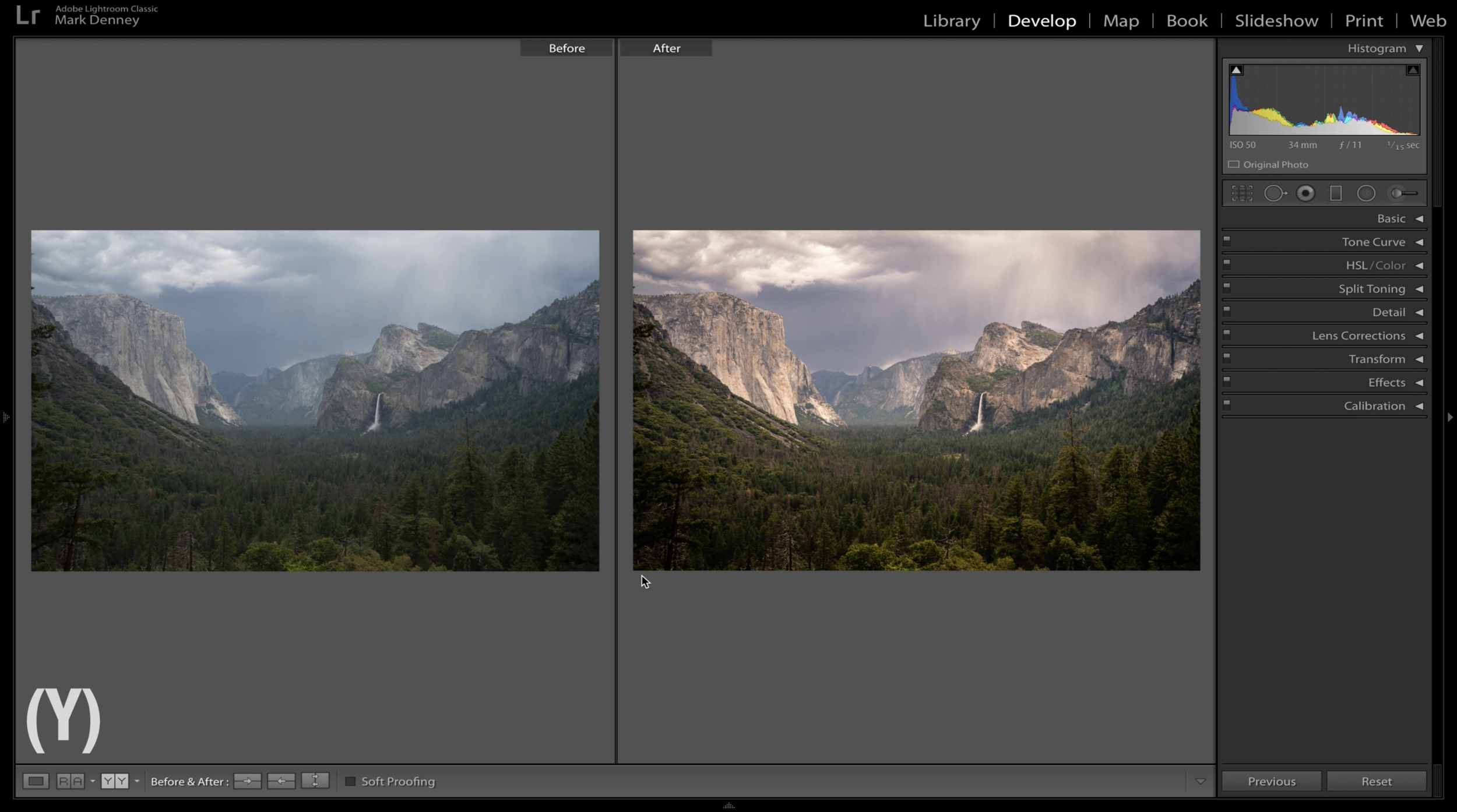Collapse the Histogram panel triangle
The width and height of the screenshot is (1457, 812).
pyautogui.click(x=1419, y=48)
